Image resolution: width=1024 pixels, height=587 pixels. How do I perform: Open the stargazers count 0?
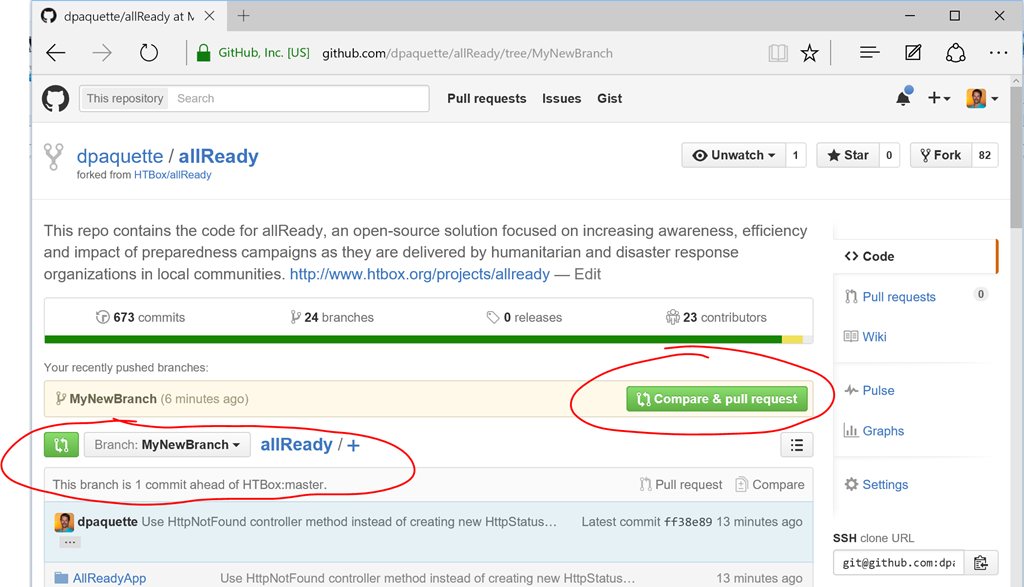pyautogui.click(x=889, y=155)
